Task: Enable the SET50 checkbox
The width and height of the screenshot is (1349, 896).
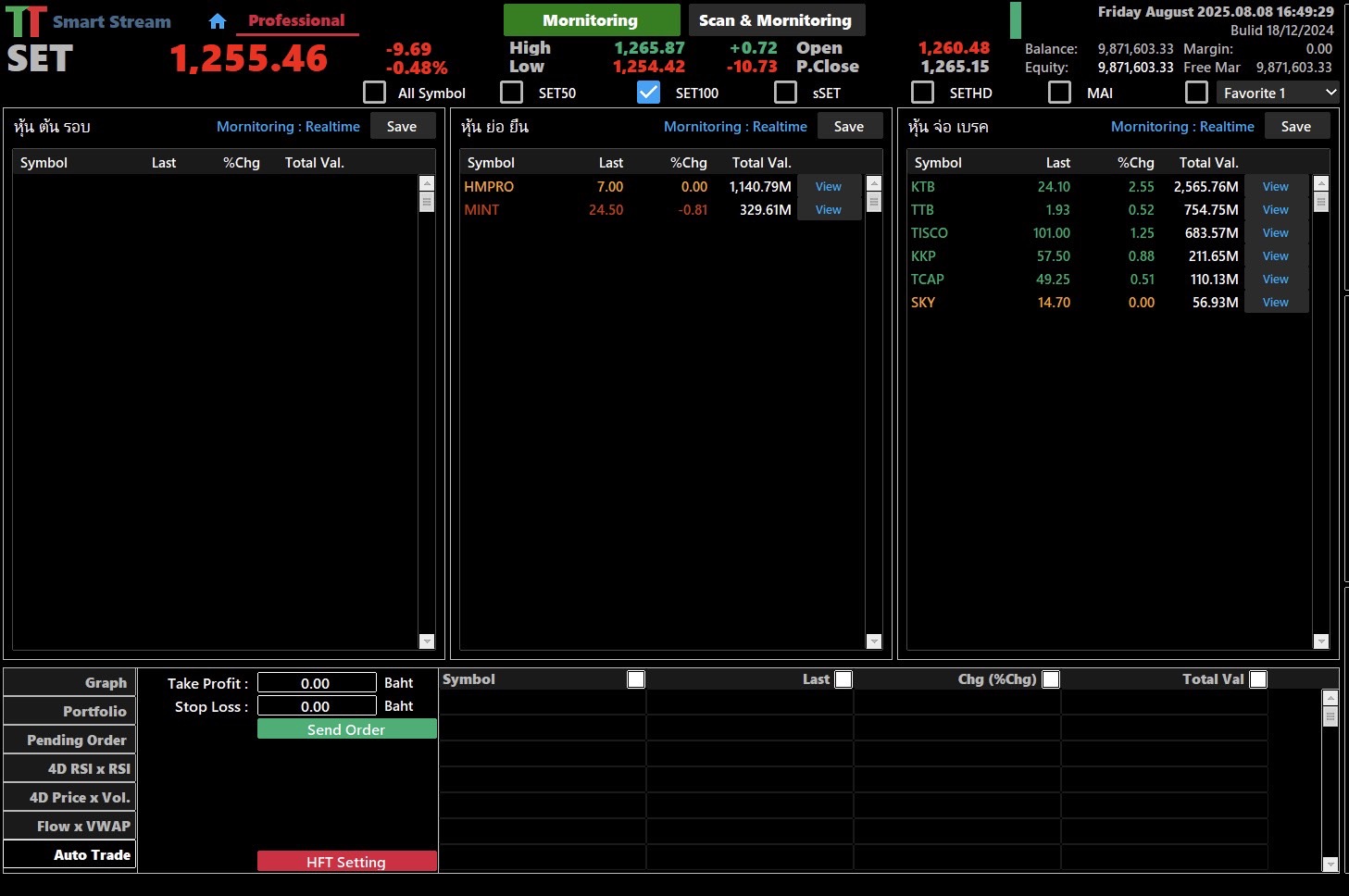Action: [x=511, y=93]
